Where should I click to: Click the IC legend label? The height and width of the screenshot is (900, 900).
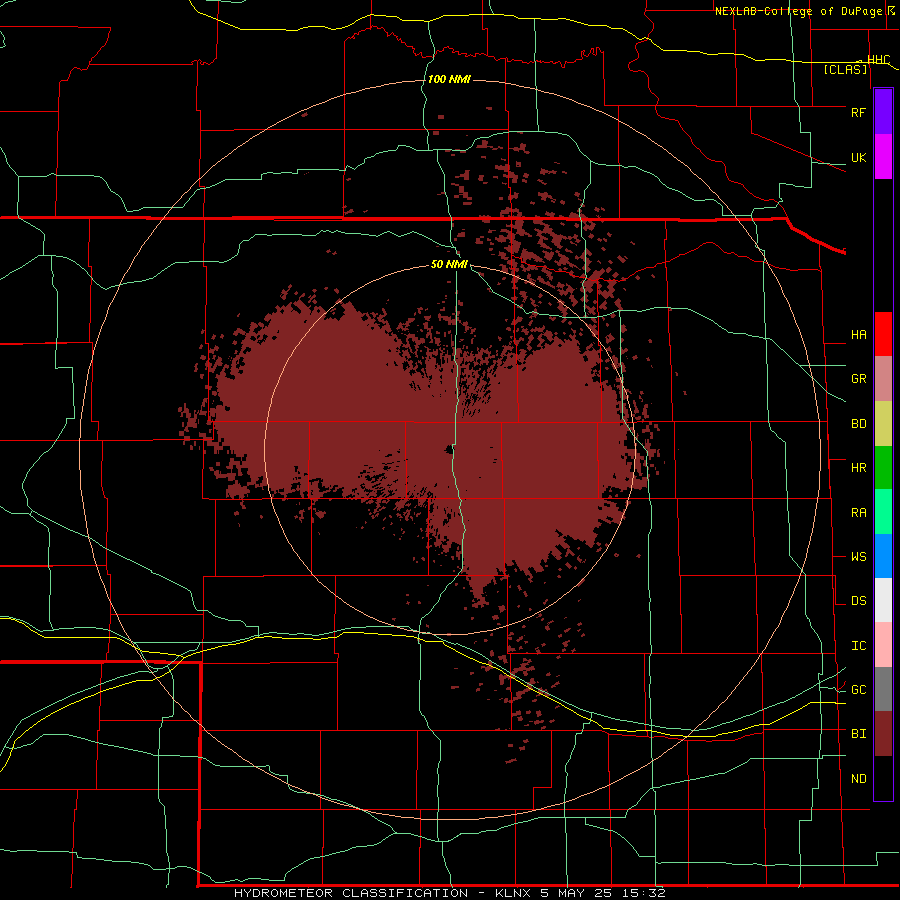[x=858, y=646]
